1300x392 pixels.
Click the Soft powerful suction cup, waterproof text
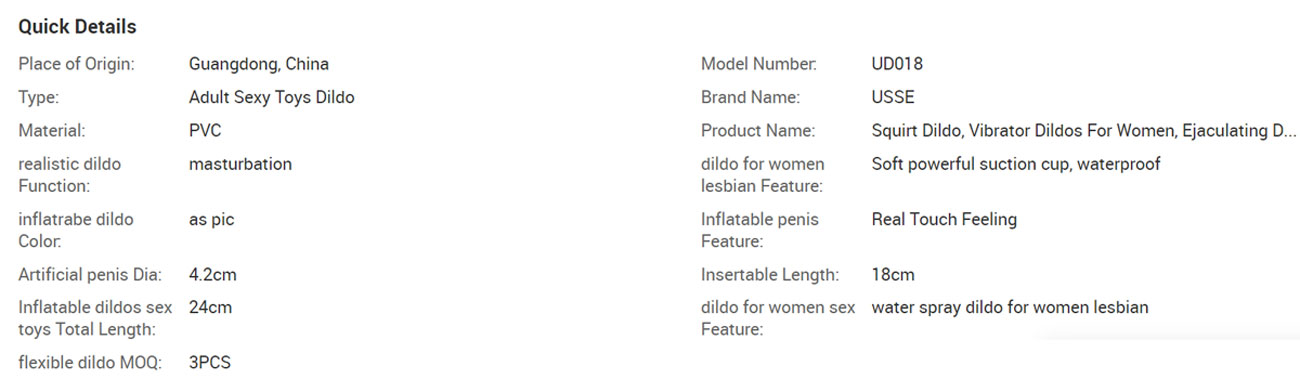click(x=1016, y=163)
